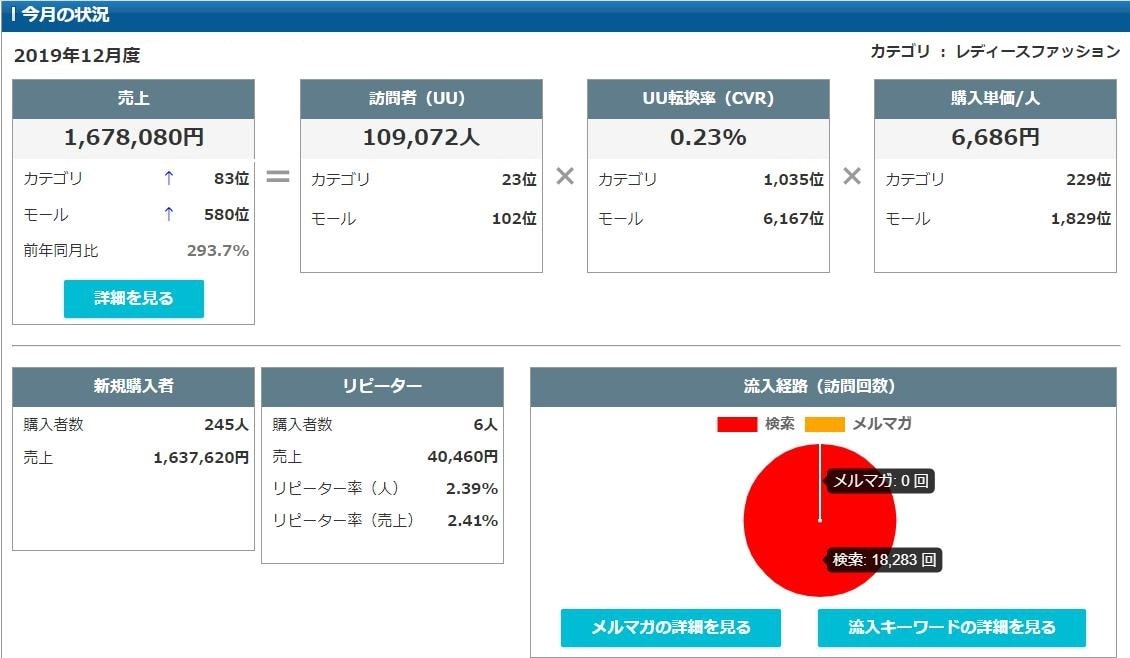Image resolution: width=1130 pixels, height=658 pixels.
Task: Click sales category rank 83位
Action: click(x=231, y=179)
